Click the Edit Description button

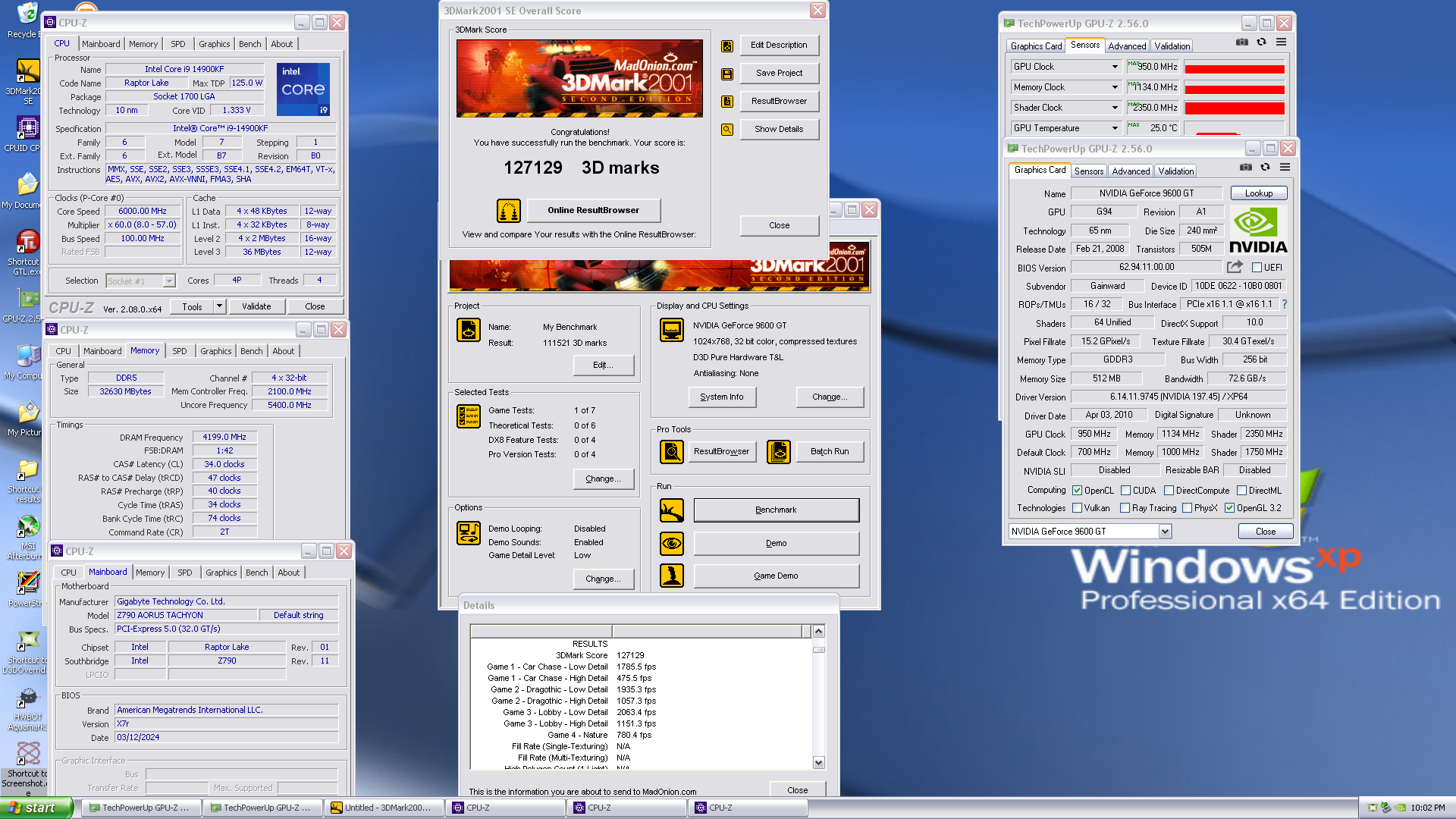779,45
